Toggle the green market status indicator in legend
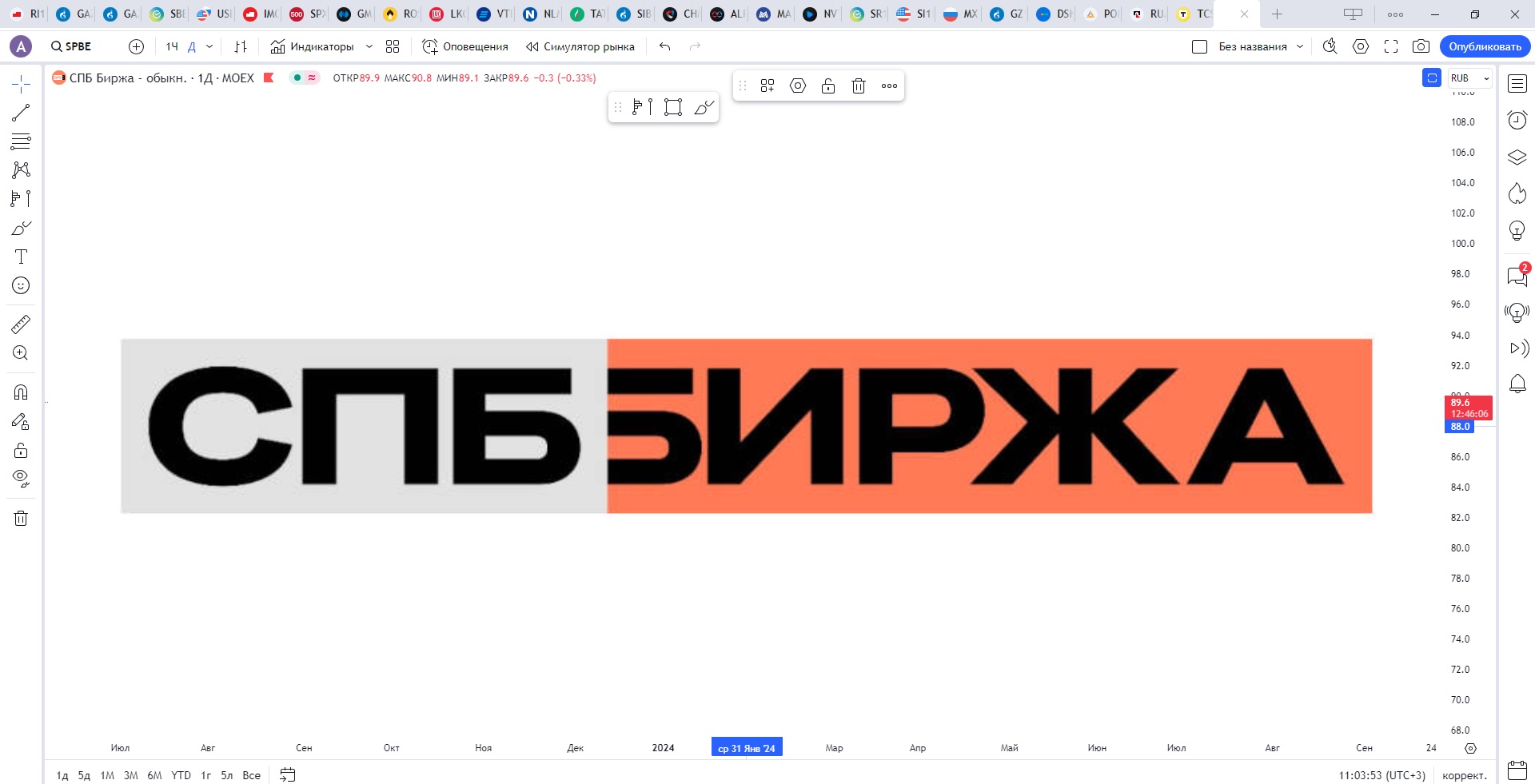 tap(297, 78)
